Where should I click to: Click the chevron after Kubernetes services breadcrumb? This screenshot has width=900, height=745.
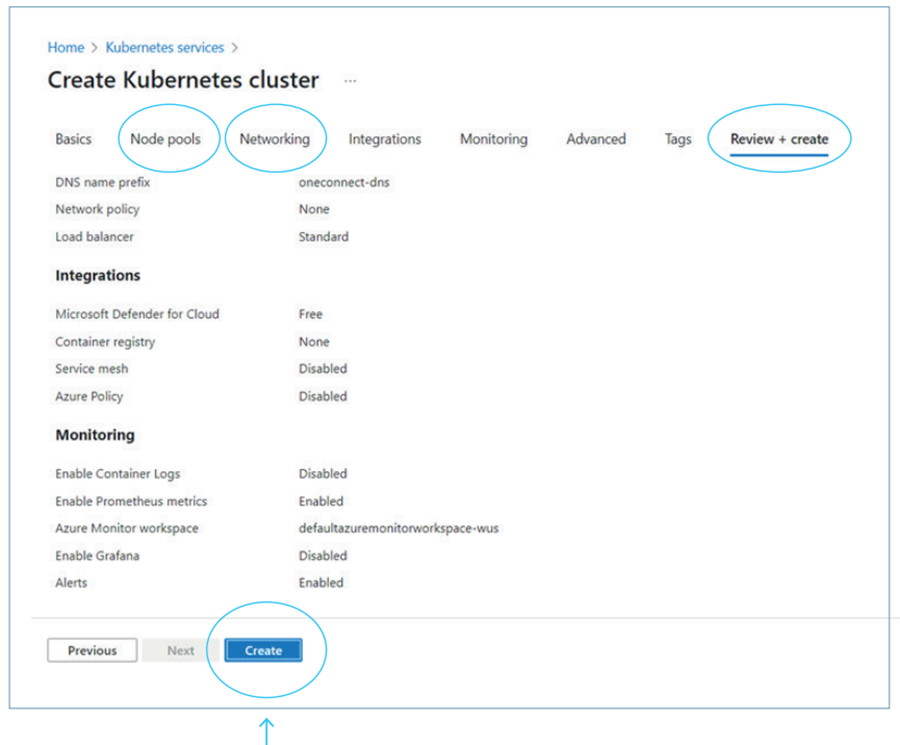pyautogui.click(x=234, y=47)
